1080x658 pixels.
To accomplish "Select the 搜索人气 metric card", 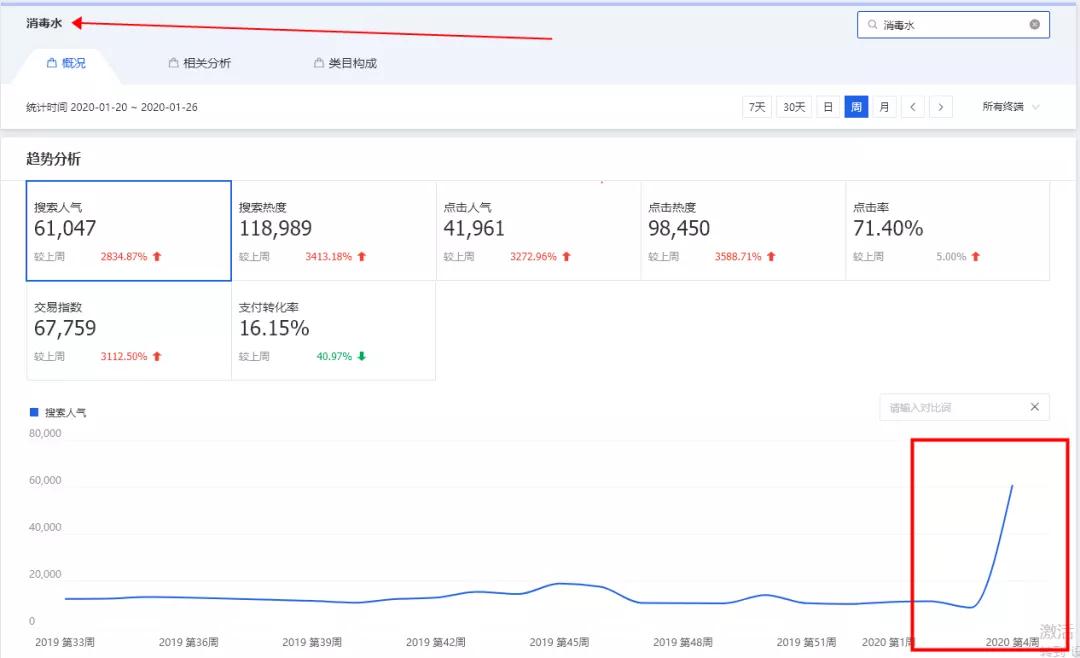I will click(129, 231).
